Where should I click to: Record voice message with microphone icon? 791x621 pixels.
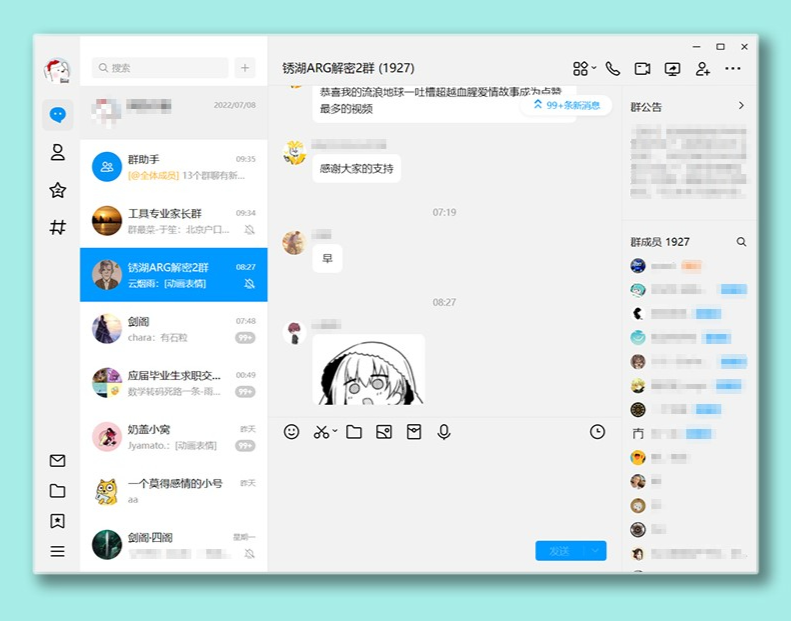pos(444,432)
